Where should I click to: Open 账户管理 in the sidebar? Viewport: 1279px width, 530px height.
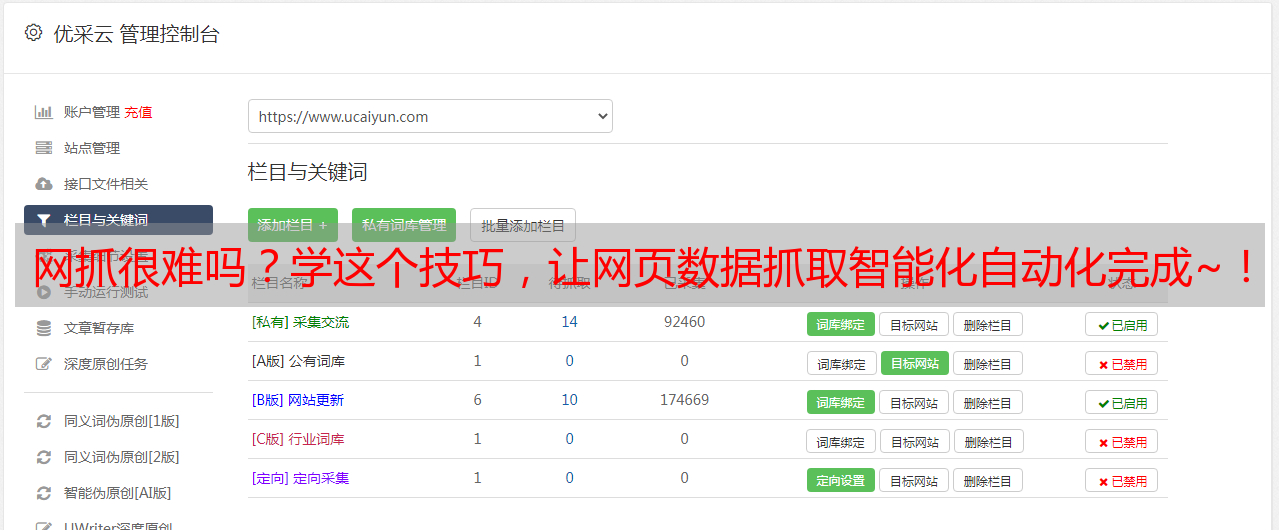[91, 112]
